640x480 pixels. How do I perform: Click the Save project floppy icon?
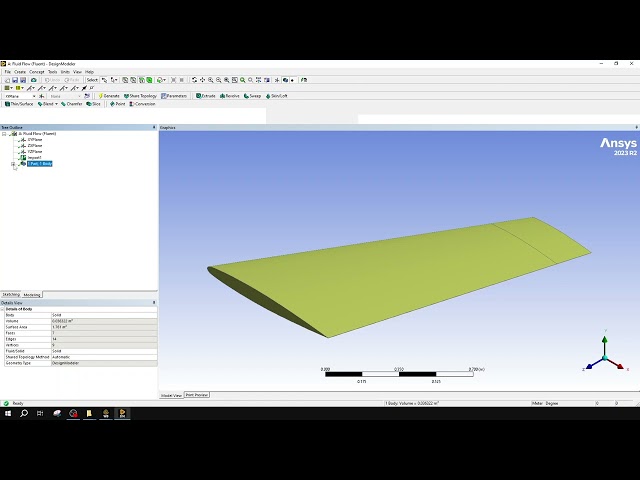click(x=15, y=80)
